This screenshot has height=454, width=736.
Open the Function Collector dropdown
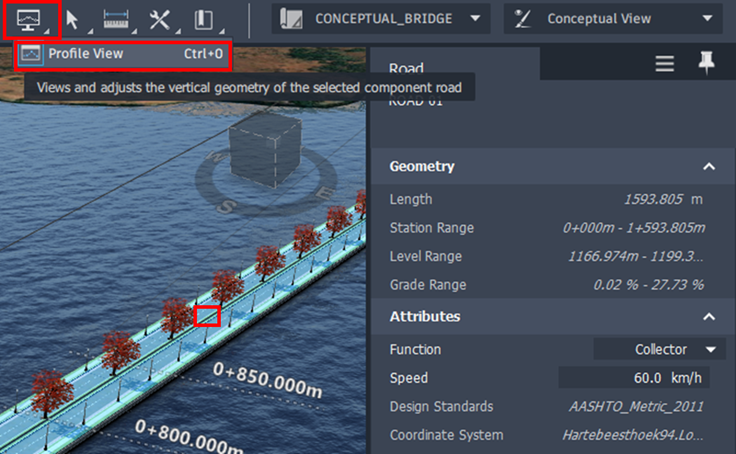coord(659,349)
